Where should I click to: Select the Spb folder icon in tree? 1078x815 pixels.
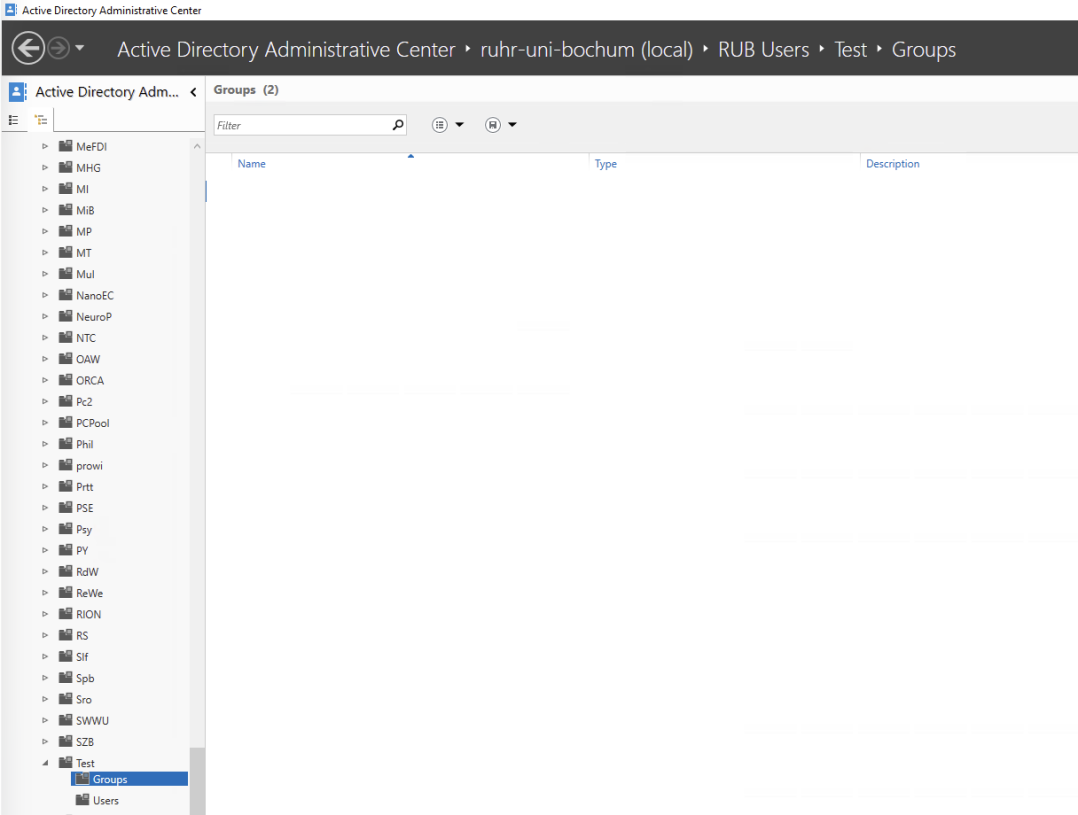[x=65, y=677]
